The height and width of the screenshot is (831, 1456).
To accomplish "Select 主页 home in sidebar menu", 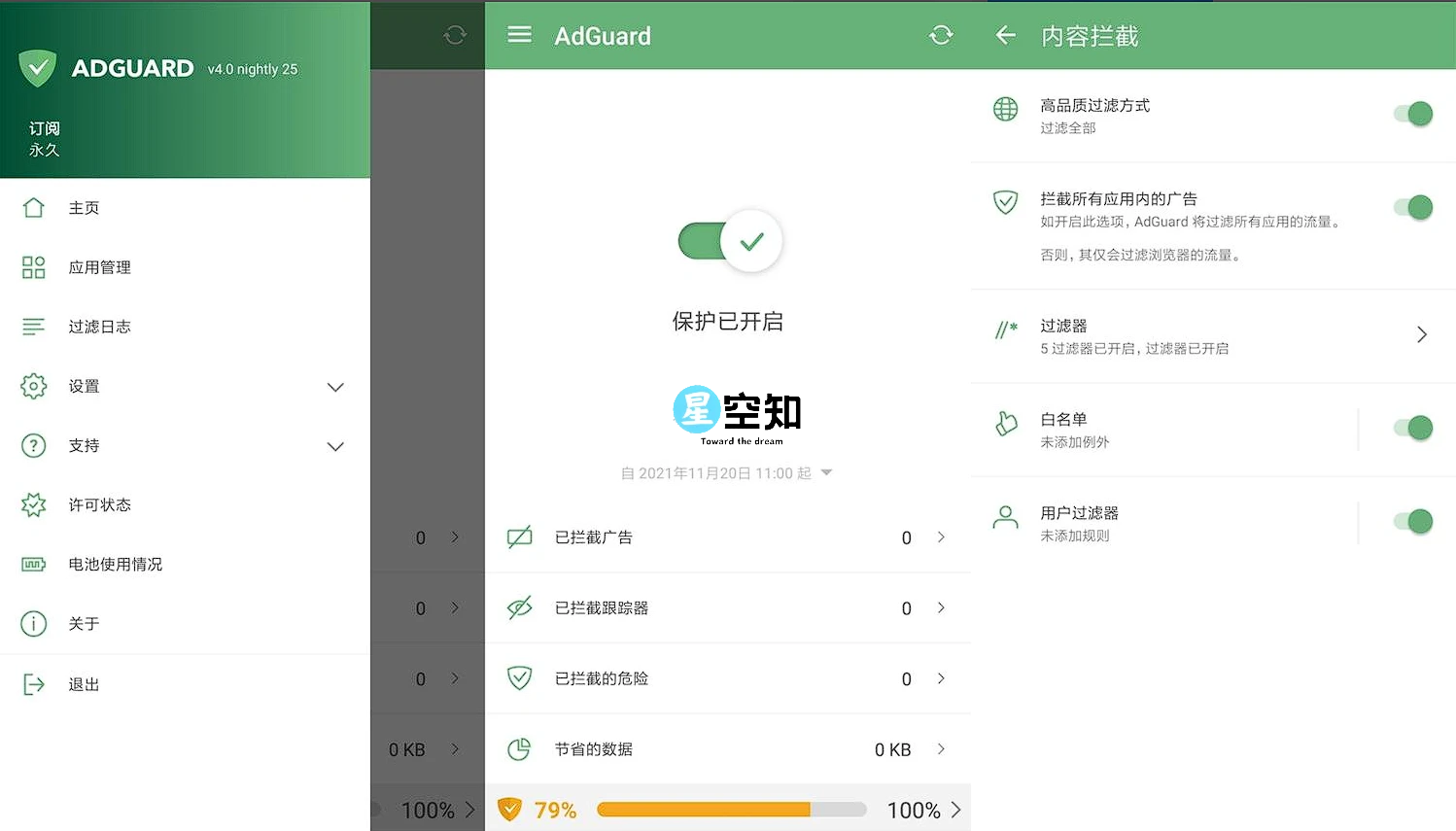I will (x=84, y=207).
